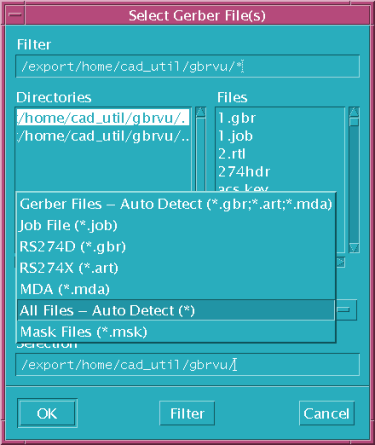Confirm with the OK button
The height and width of the screenshot is (445, 375).
coord(47,413)
